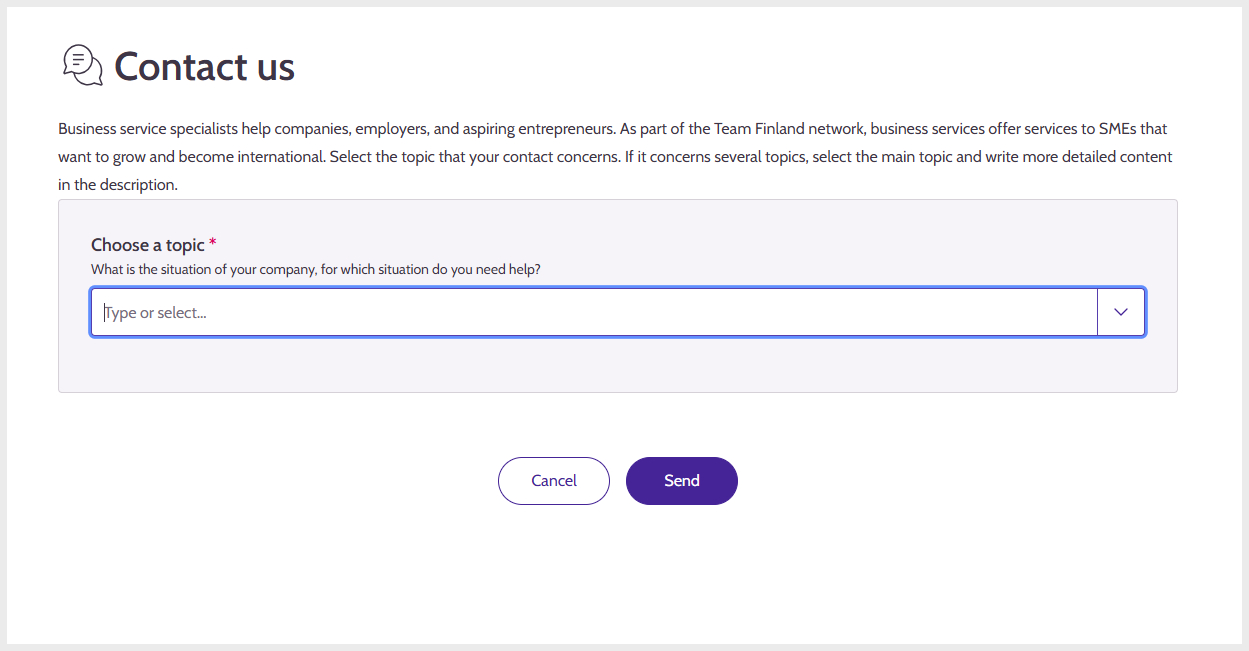Click empty grey area of topic panel
The image size is (1249, 651).
coord(618,364)
